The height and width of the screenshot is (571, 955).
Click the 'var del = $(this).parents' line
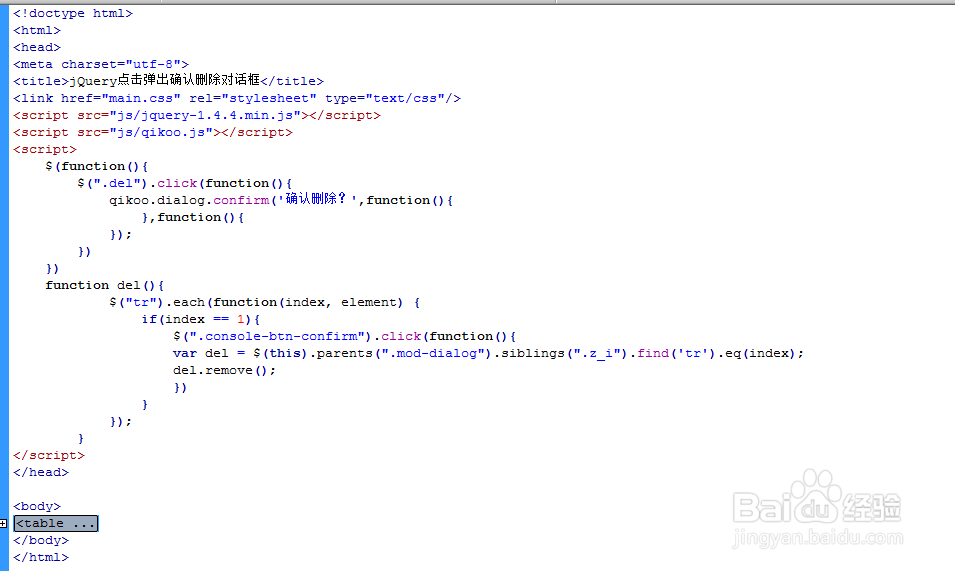(x=488, y=354)
